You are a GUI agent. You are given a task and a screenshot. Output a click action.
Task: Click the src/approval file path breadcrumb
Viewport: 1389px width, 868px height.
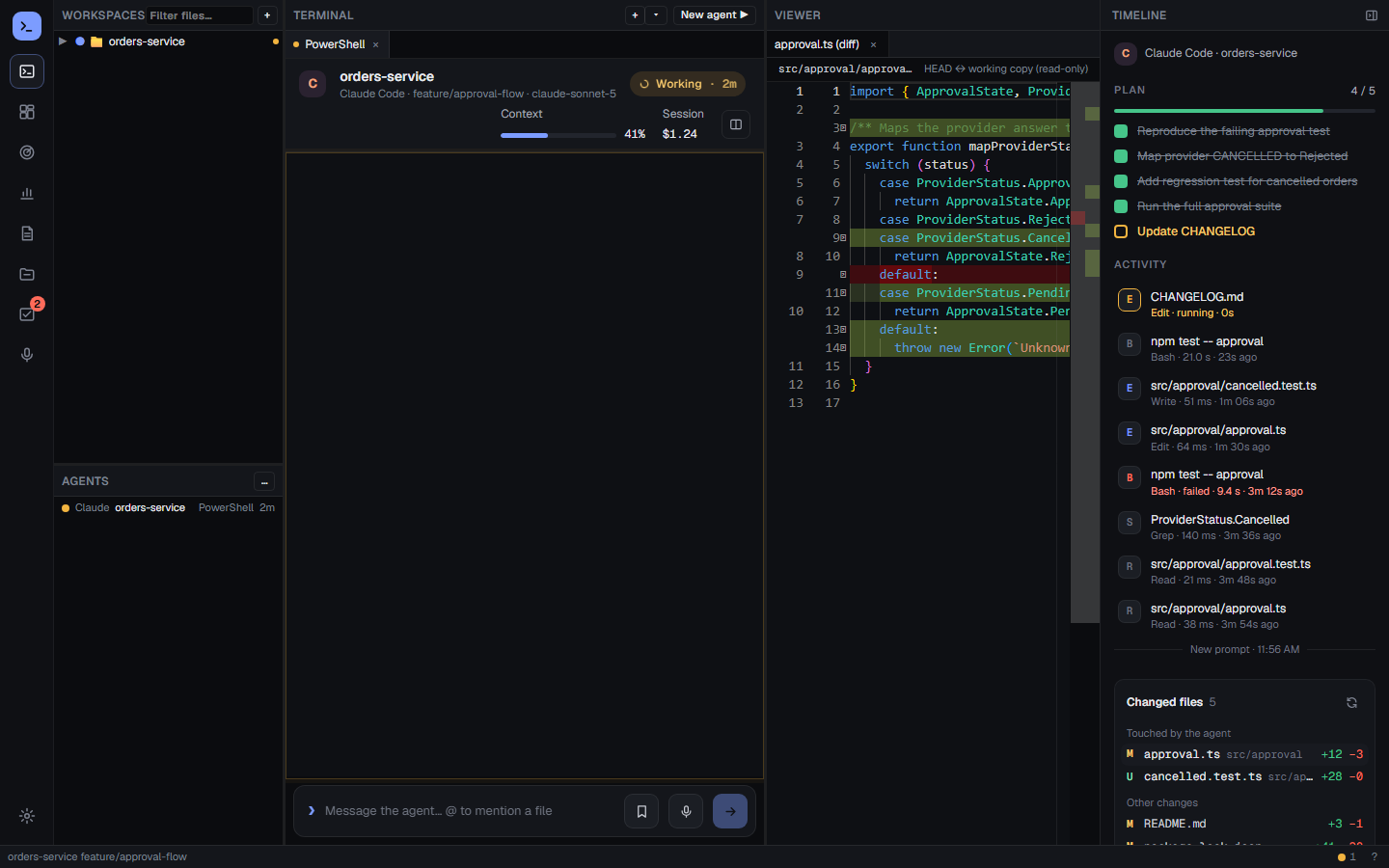pyautogui.click(x=845, y=68)
